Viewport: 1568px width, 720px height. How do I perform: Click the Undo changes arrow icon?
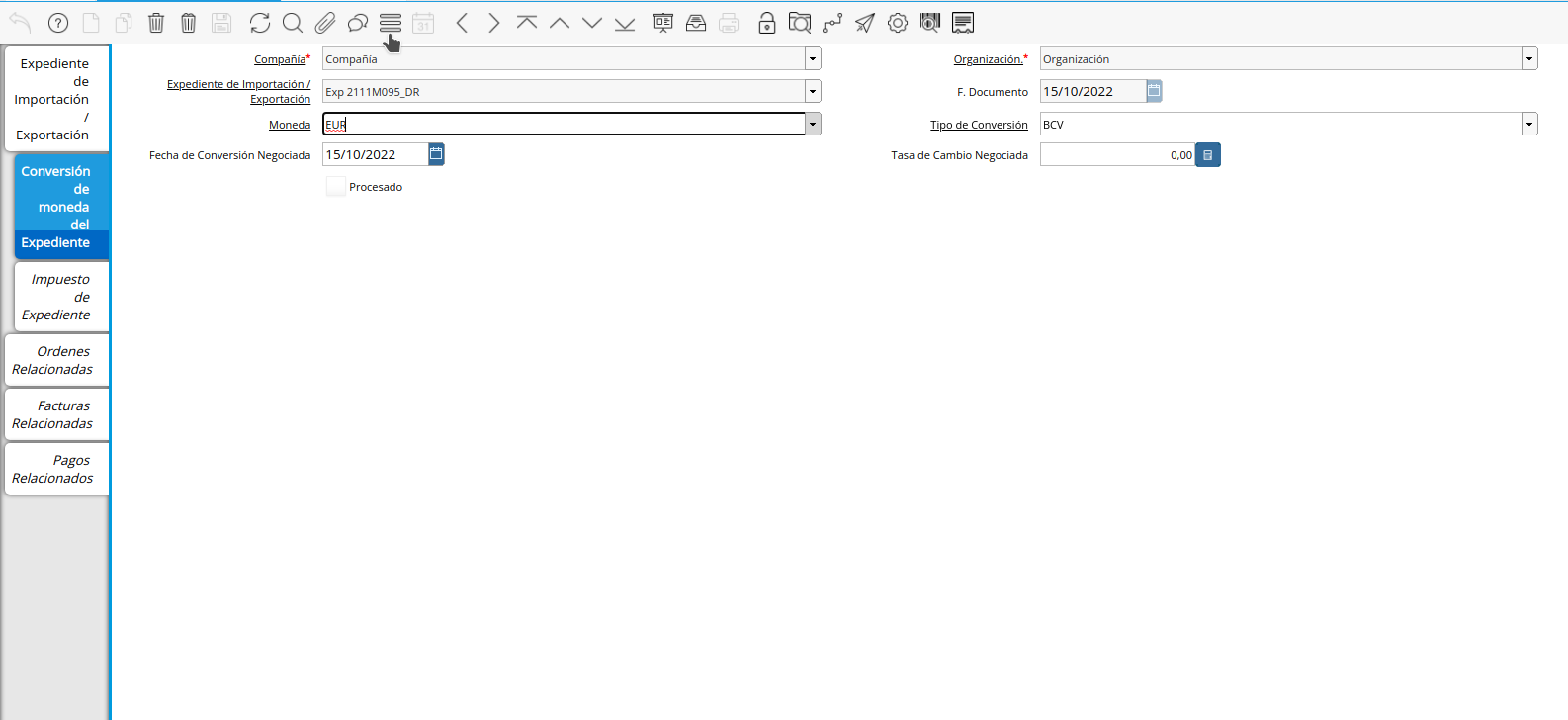(x=20, y=23)
